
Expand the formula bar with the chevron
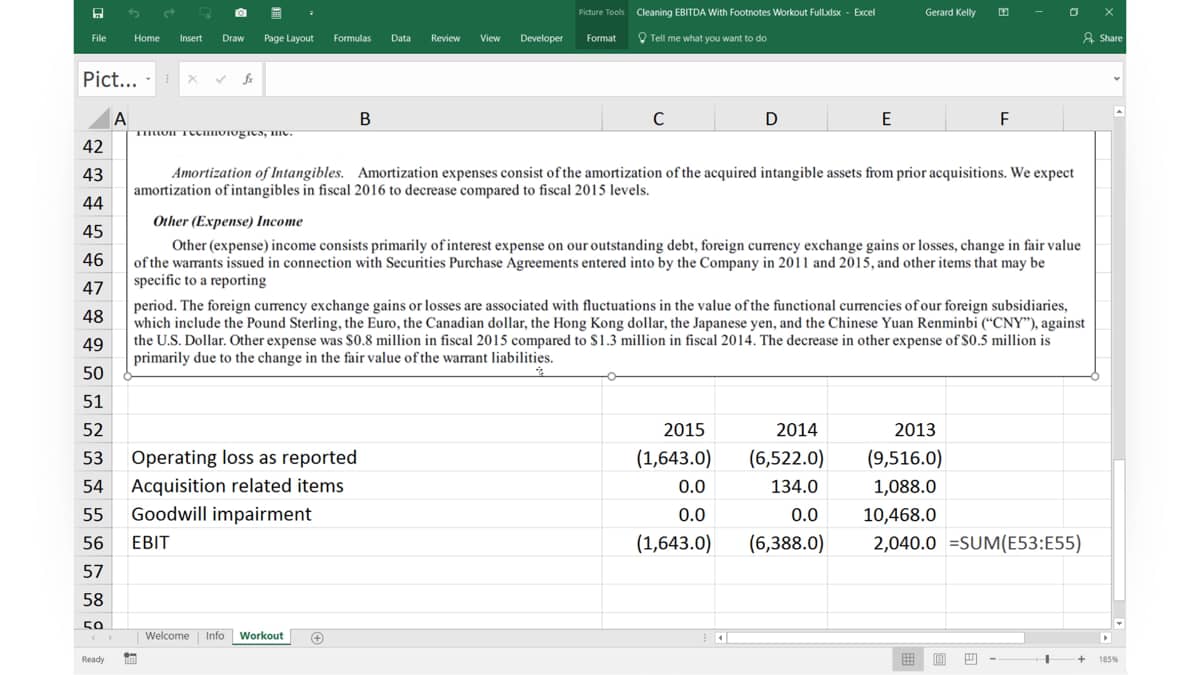pyautogui.click(x=1116, y=80)
